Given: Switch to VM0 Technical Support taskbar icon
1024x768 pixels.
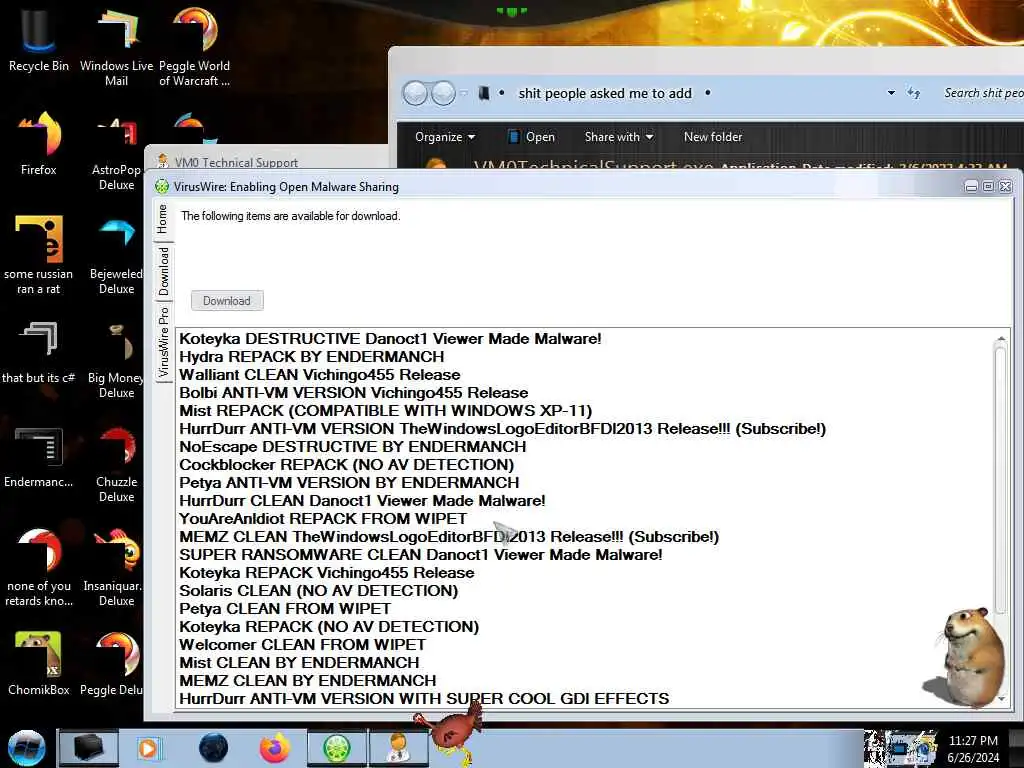Looking at the screenshot, I should (398, 748).
